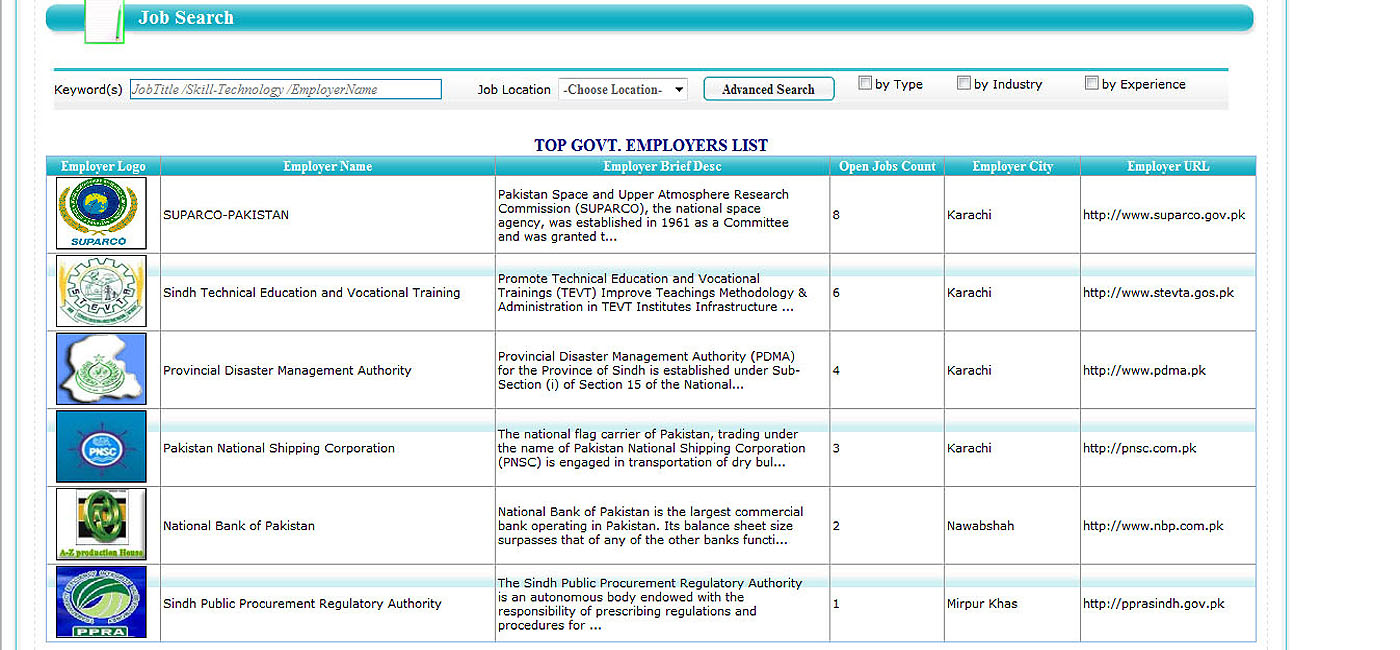The image size is (1400, 650).
Task: Open the http://www.suparco.gov.pk link
Action: (1164, 215)
